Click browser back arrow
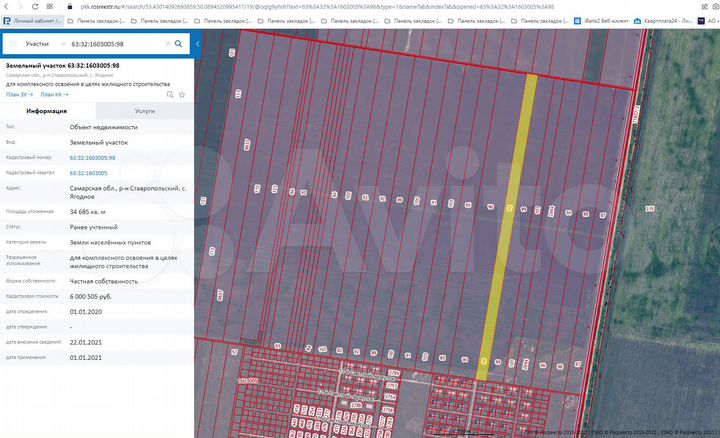The width and height of the screenshot is (720, 438). (x=8, y=5)
